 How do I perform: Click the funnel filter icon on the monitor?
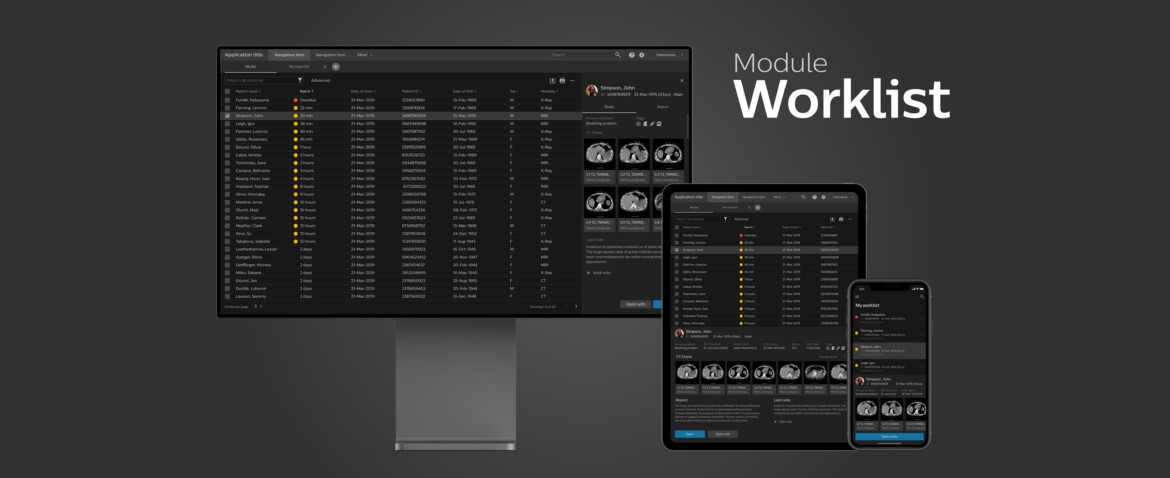(x=300, y=80)
